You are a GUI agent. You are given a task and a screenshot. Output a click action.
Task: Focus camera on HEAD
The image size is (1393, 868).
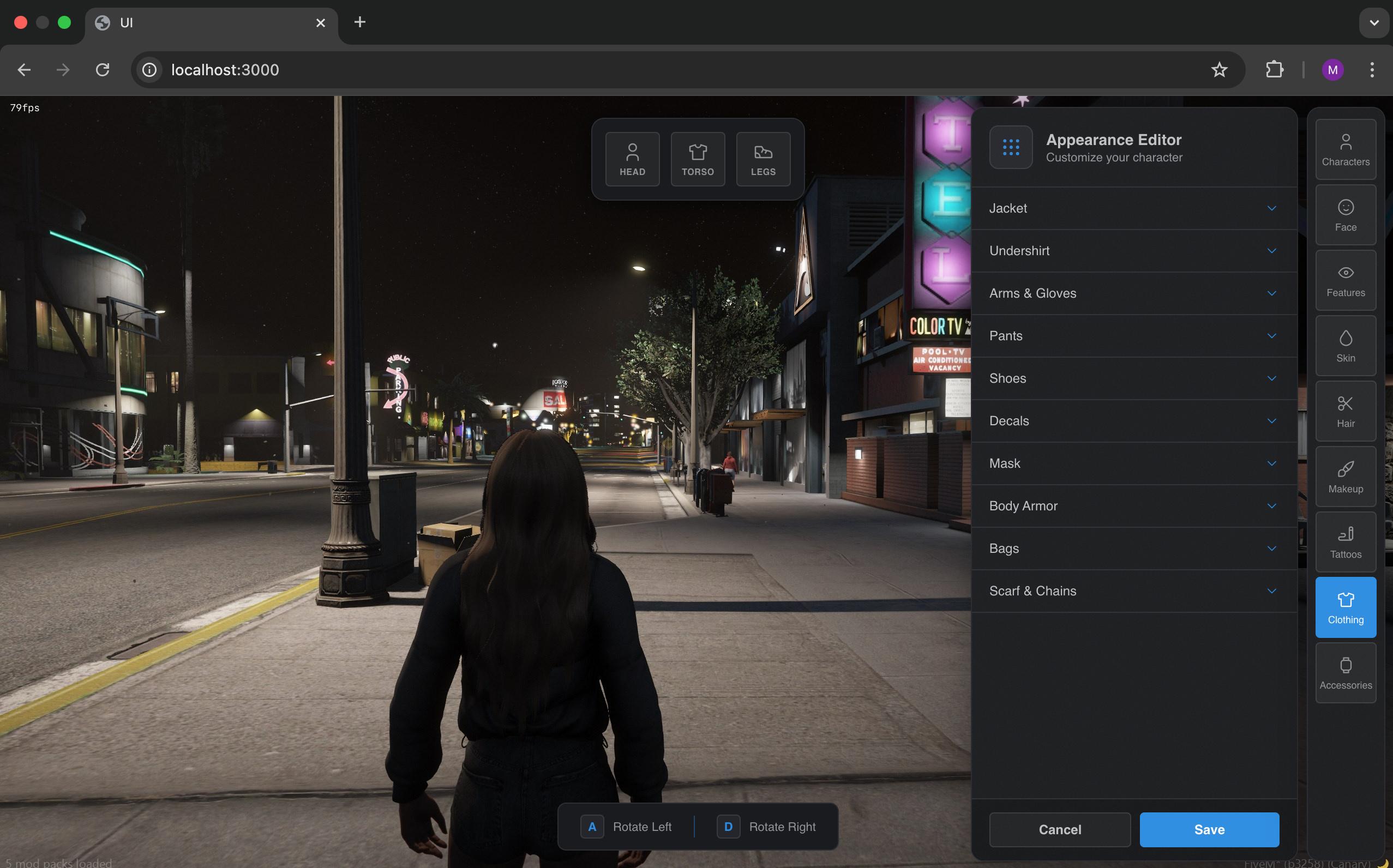tap(632, 160)
